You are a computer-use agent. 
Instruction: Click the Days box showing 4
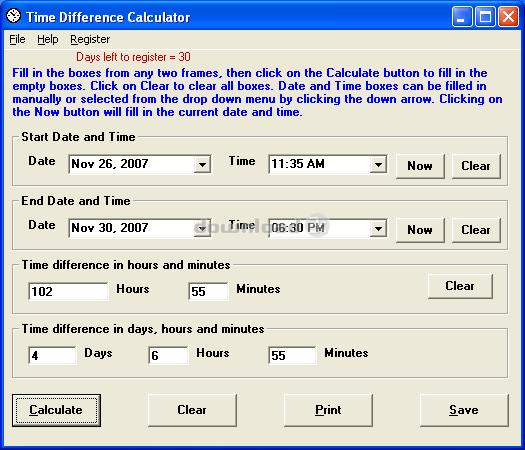pyautogui.click(x=52, y=355)
